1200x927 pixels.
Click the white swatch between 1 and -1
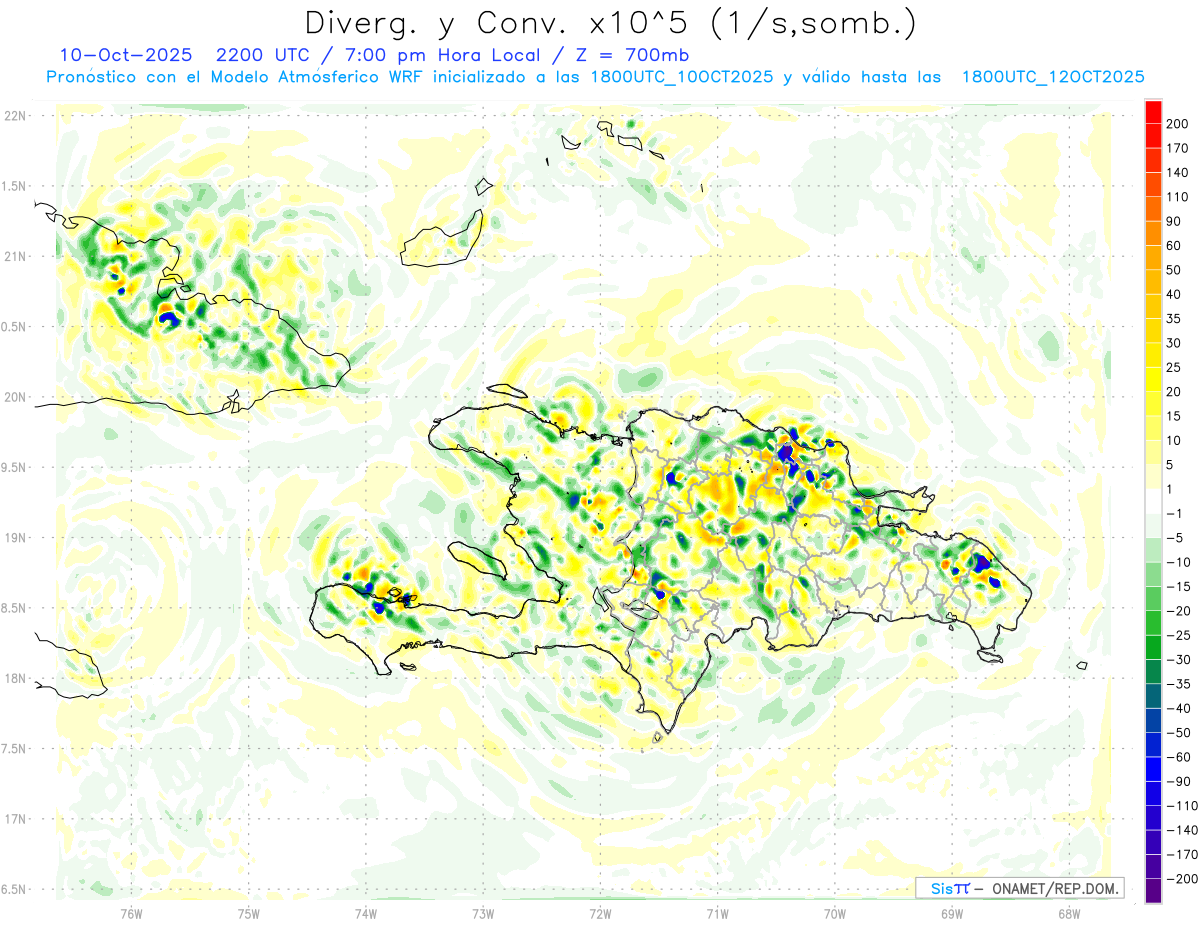point(1153,501)
